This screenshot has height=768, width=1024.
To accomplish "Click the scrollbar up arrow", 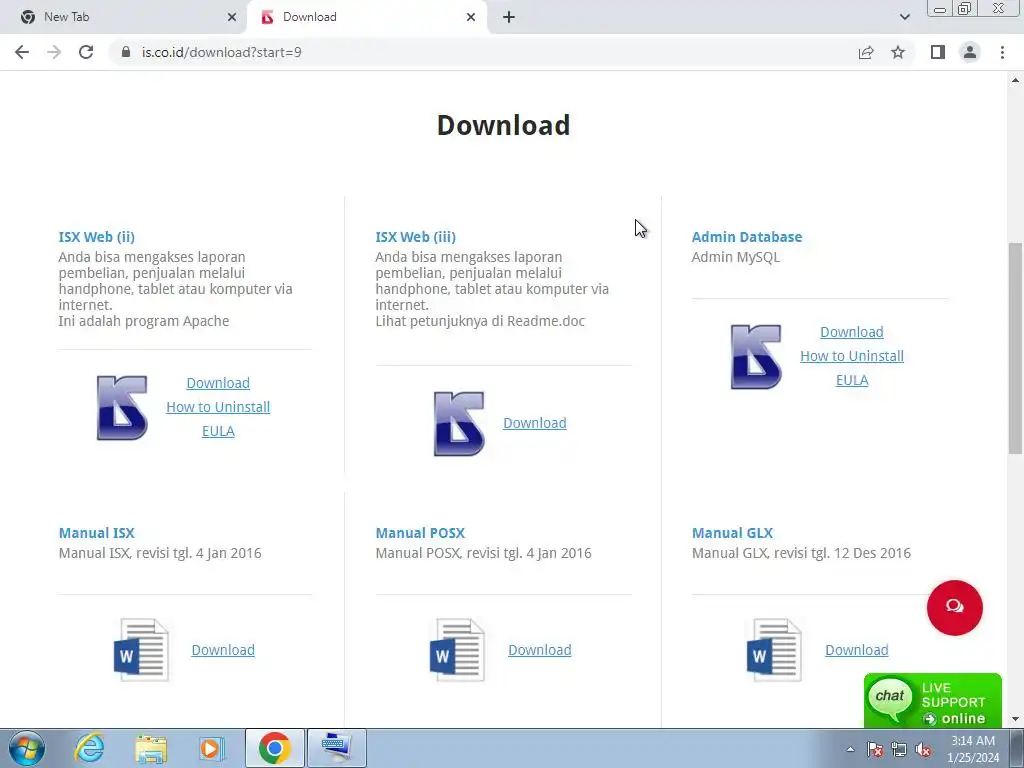I will pos(1015,80).
